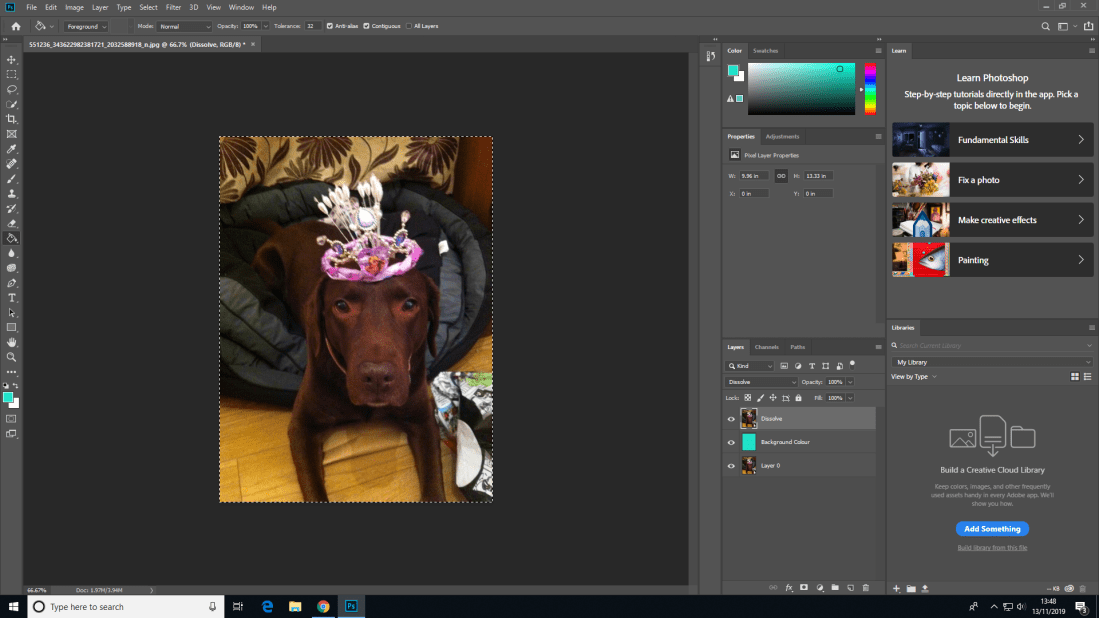Select the Lasso tool
The height and width of the screenshot is (618, 1099).
pyautogui.click(x=12, y=89)
